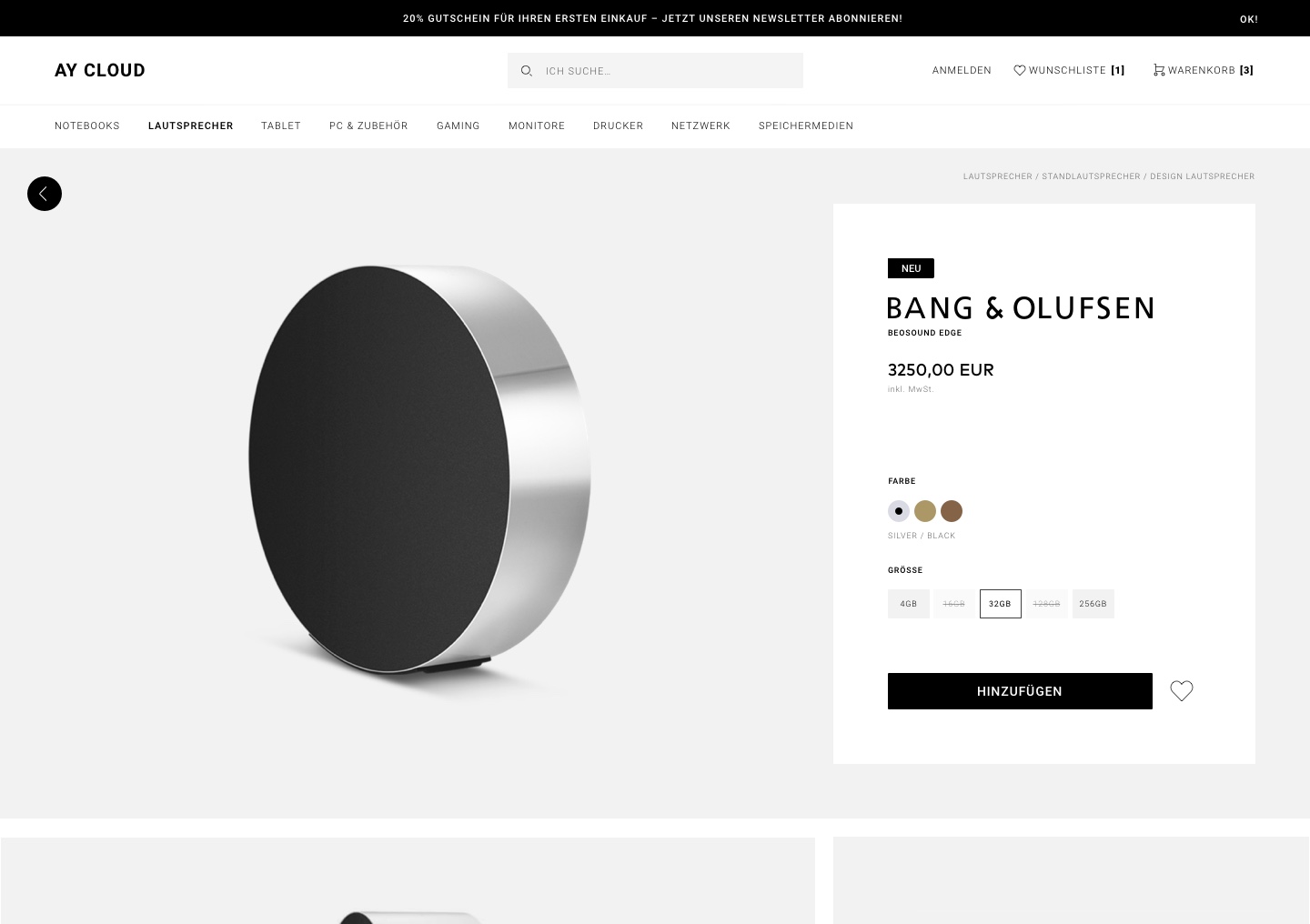This screenshot has height=924, width=1310.
Task: Add product to wishlist via heart icon
Action: pos(1182,691)
